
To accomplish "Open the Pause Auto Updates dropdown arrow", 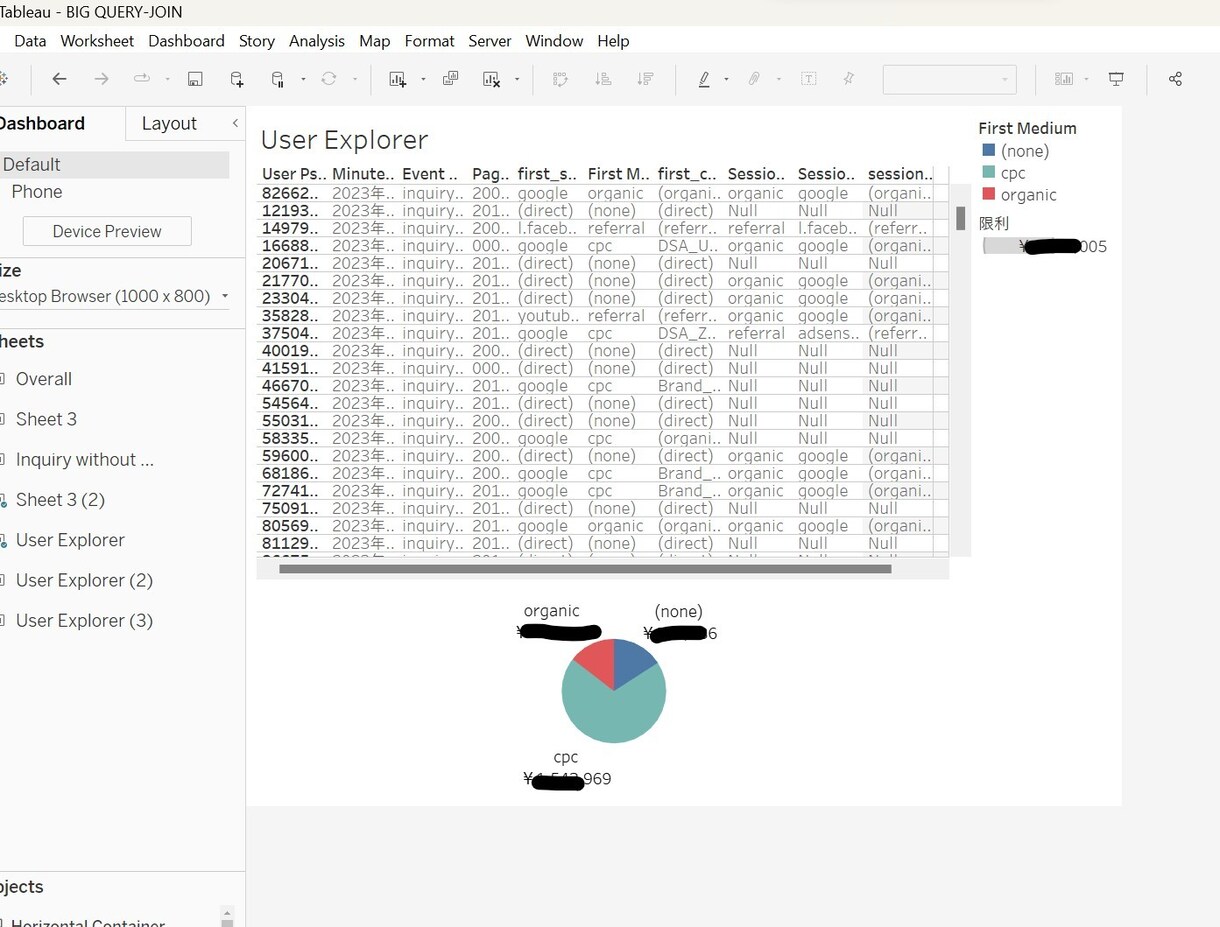I will (x=303, y=79).
